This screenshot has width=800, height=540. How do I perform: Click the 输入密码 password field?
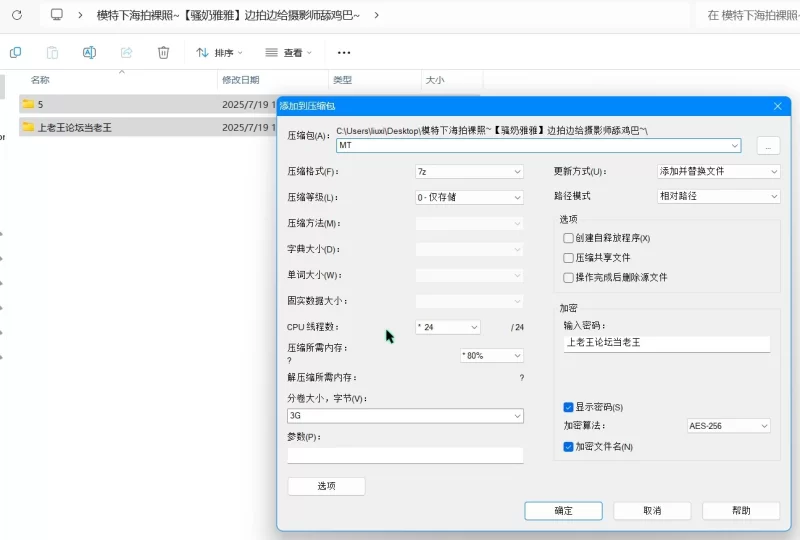pyautogui.click(x=667, y=343)
